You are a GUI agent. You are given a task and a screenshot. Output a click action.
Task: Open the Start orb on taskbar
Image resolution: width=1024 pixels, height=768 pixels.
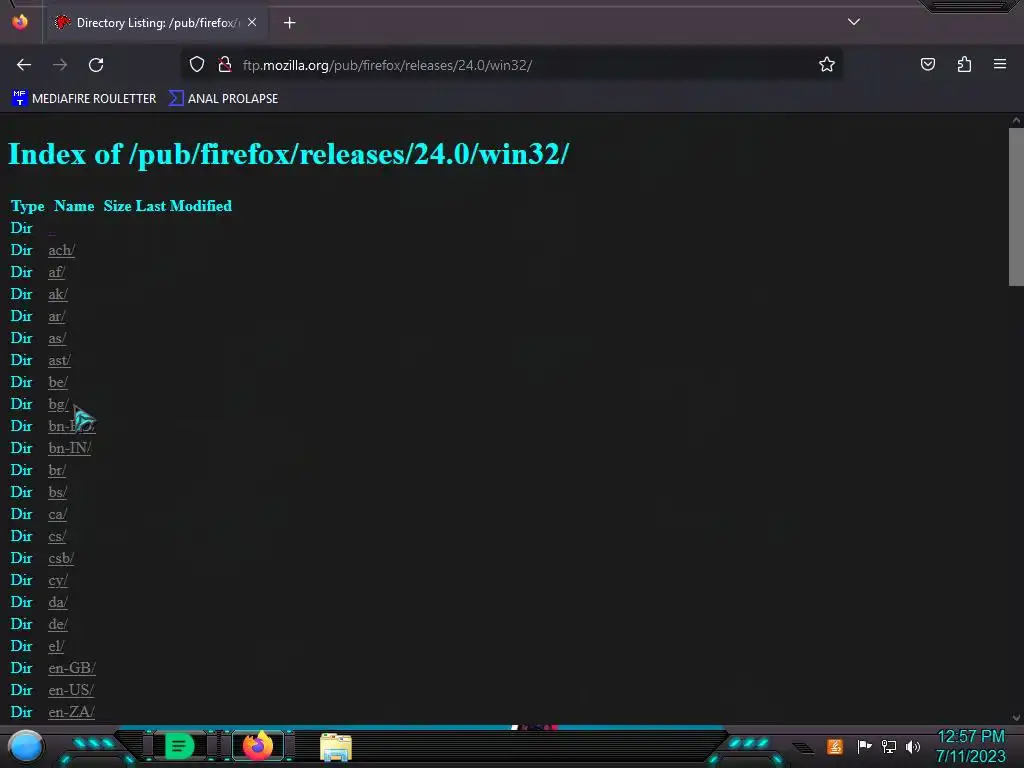point(26,746)
